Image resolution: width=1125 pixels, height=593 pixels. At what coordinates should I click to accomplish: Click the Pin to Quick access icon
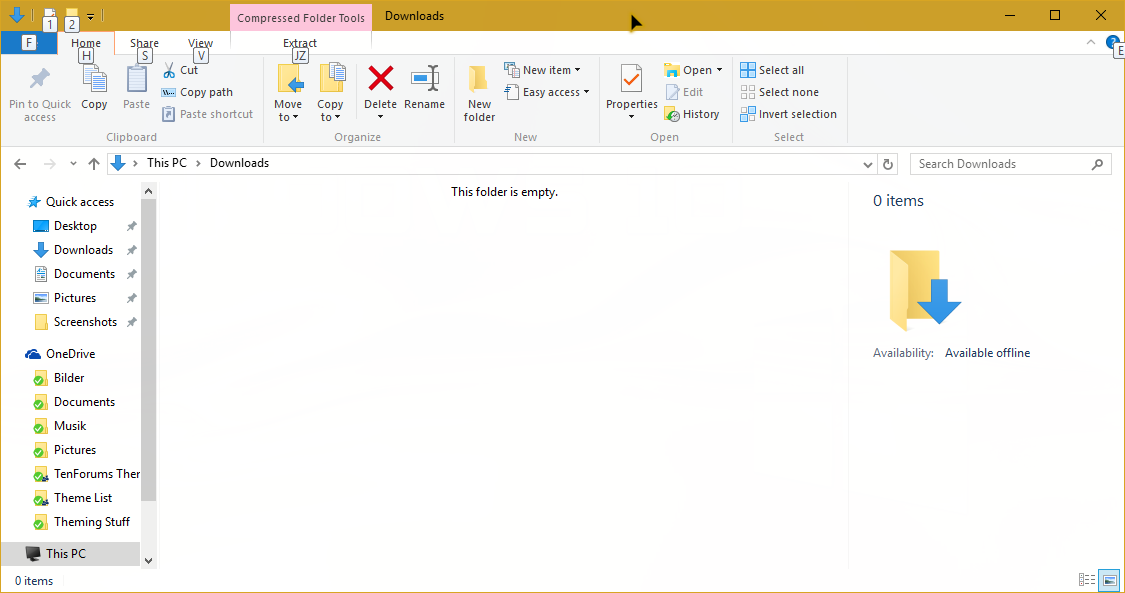(39, 79)
